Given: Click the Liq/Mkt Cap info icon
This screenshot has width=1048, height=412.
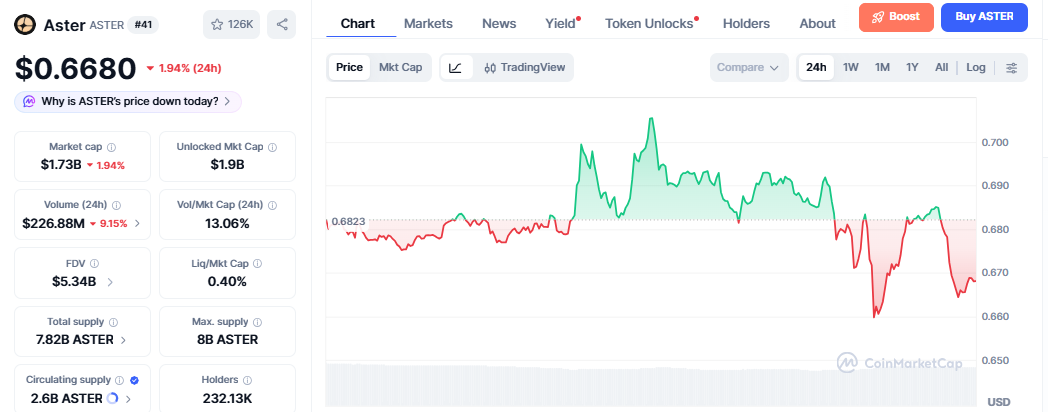Looking at the screenshot, I should (x=257, y=264).
